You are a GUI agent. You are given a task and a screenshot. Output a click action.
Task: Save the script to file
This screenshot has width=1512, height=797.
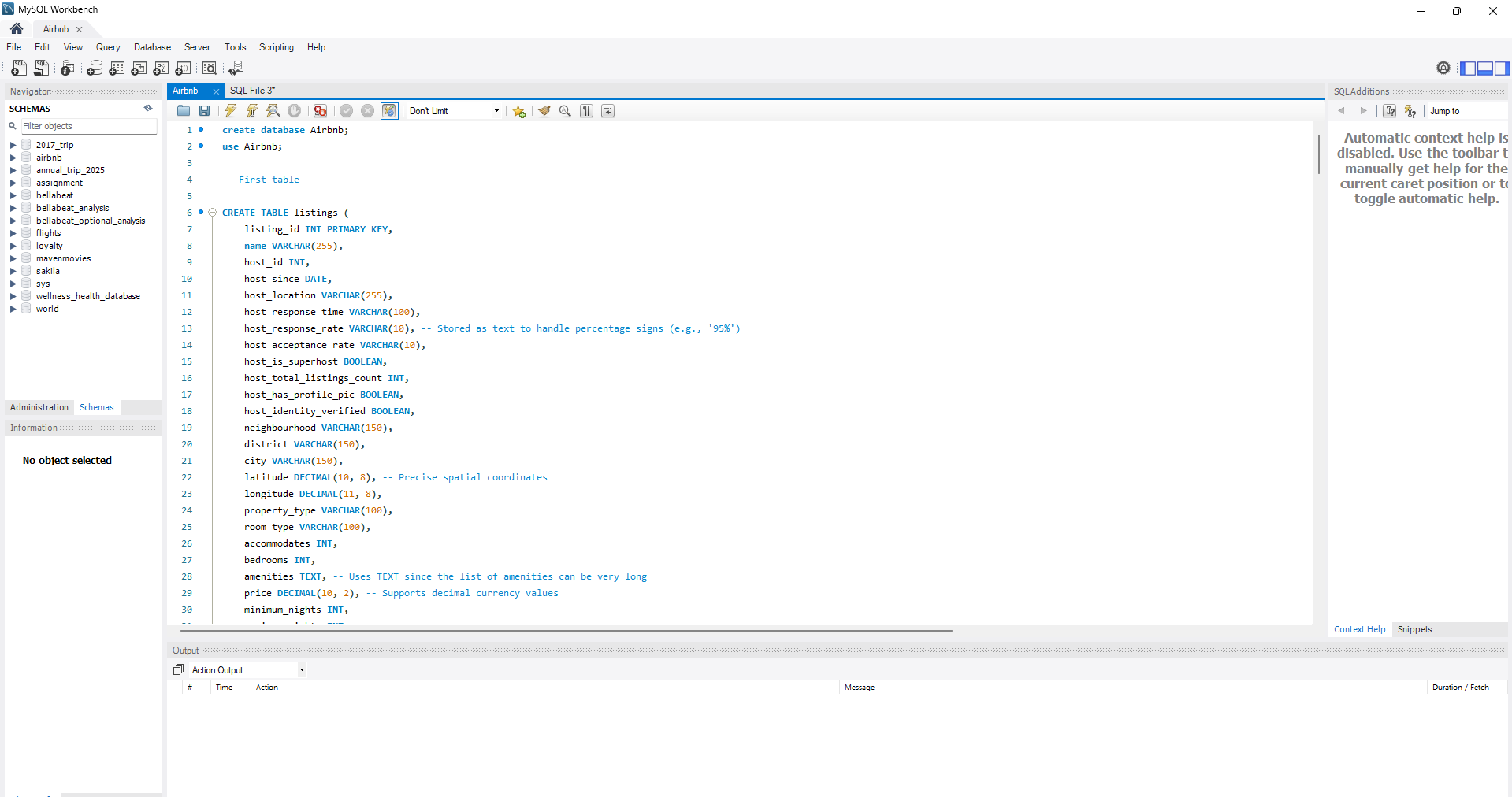coord(205,111)
